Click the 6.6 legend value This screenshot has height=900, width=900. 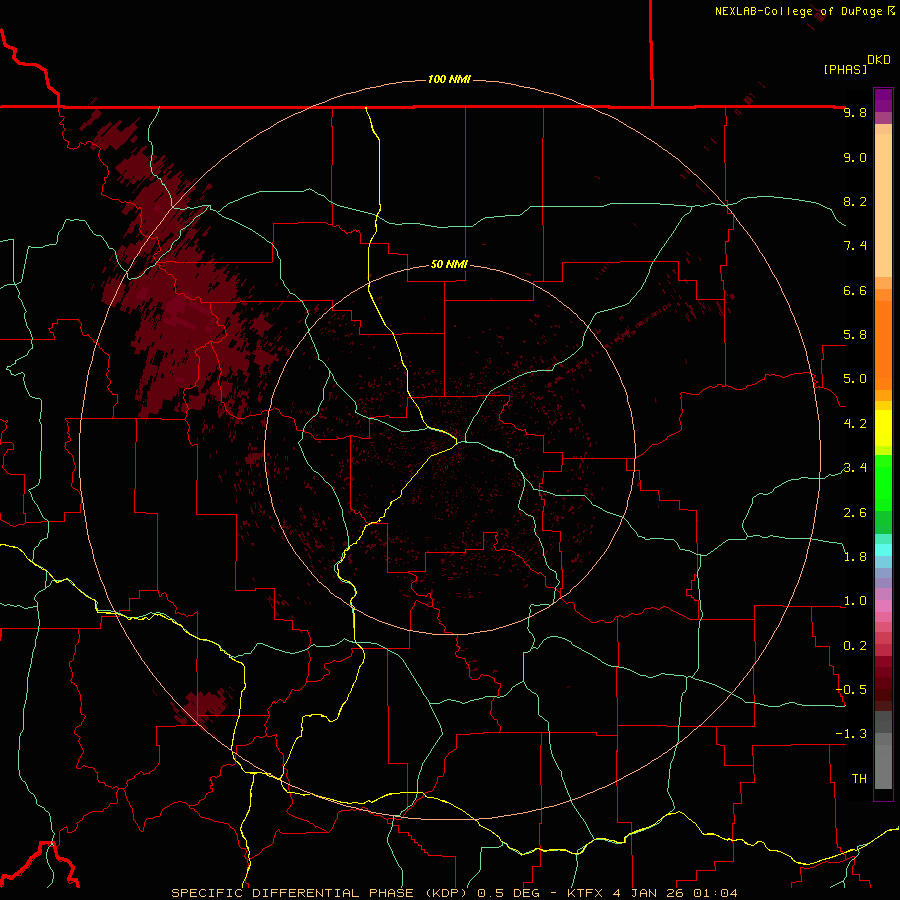(x=855, y=290)
